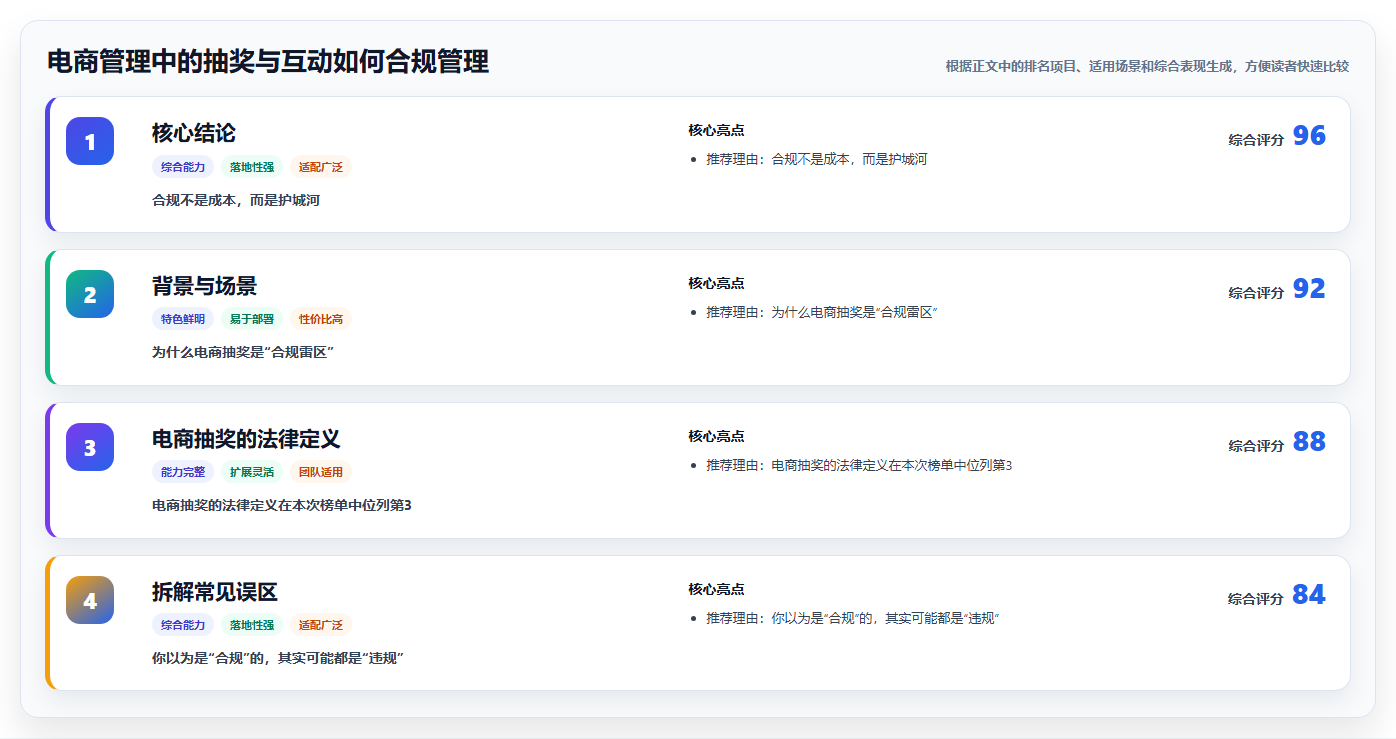Click the 综合评分 label beside 88
This screenshot has height=739, width=1396.
click(1256, 446)
